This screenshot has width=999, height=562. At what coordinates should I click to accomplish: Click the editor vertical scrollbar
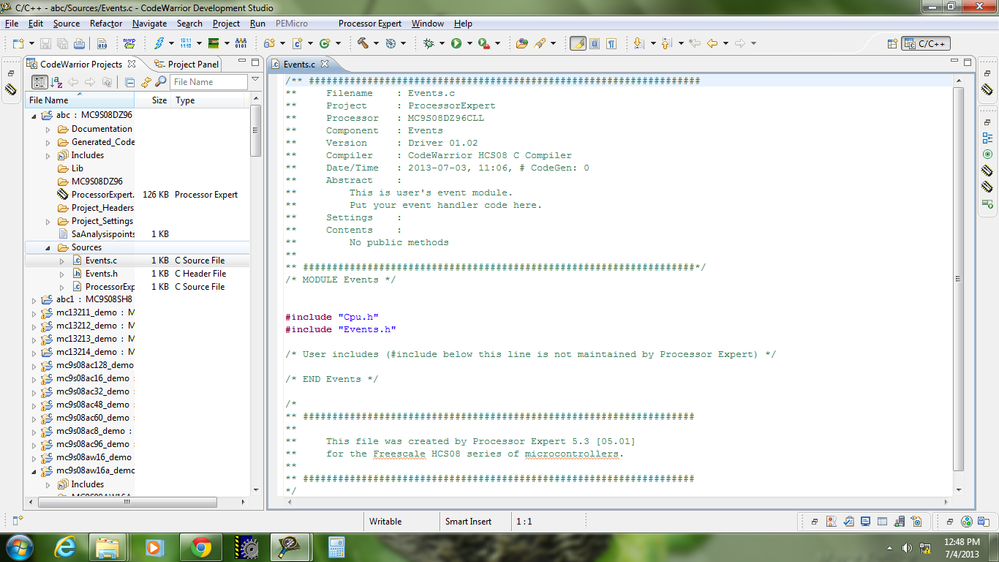tap(959, 278)
